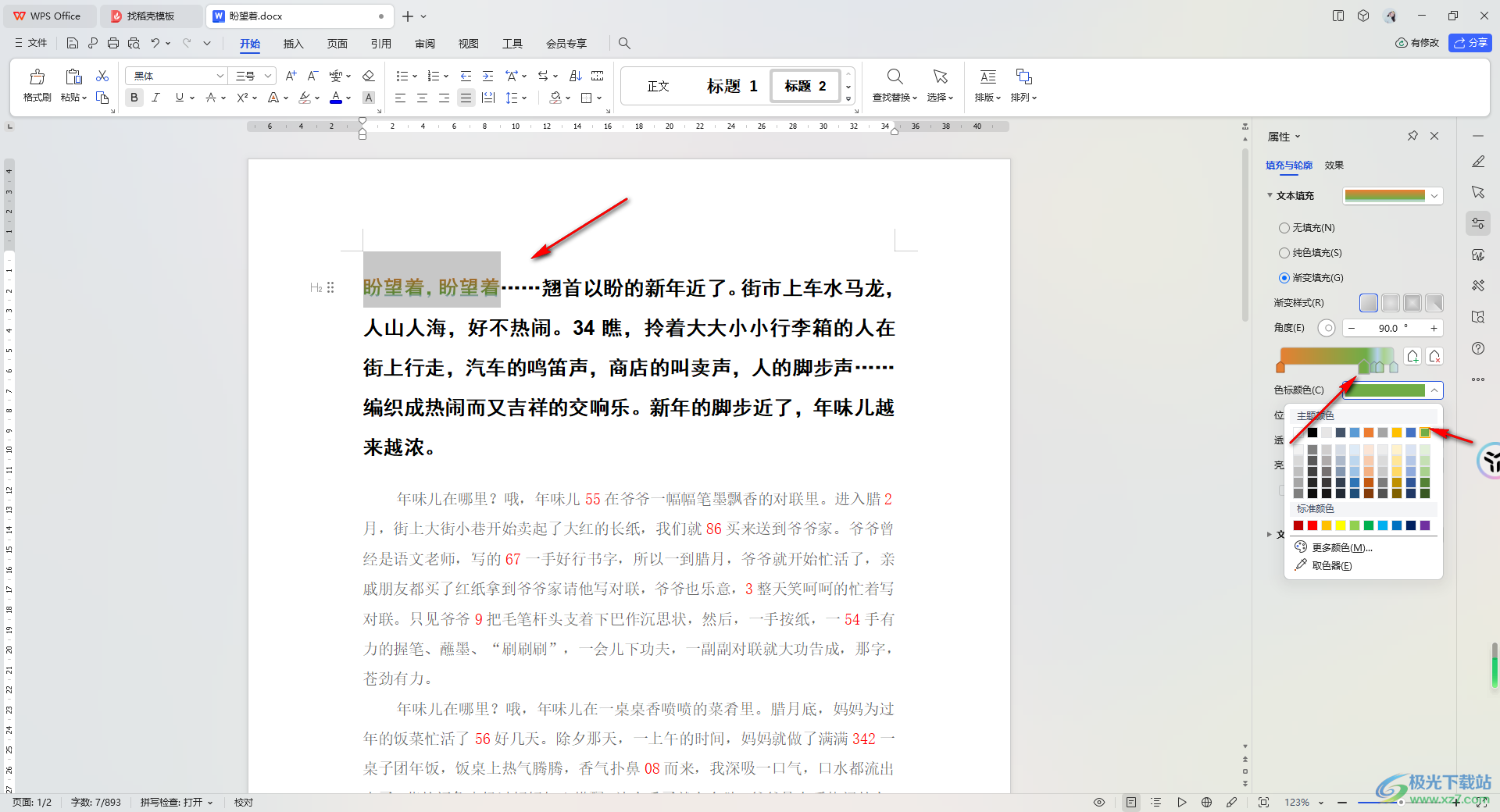Open help icon in right sidebar
Viewport: 1500px width, 812px height.
coord(1478,348)
